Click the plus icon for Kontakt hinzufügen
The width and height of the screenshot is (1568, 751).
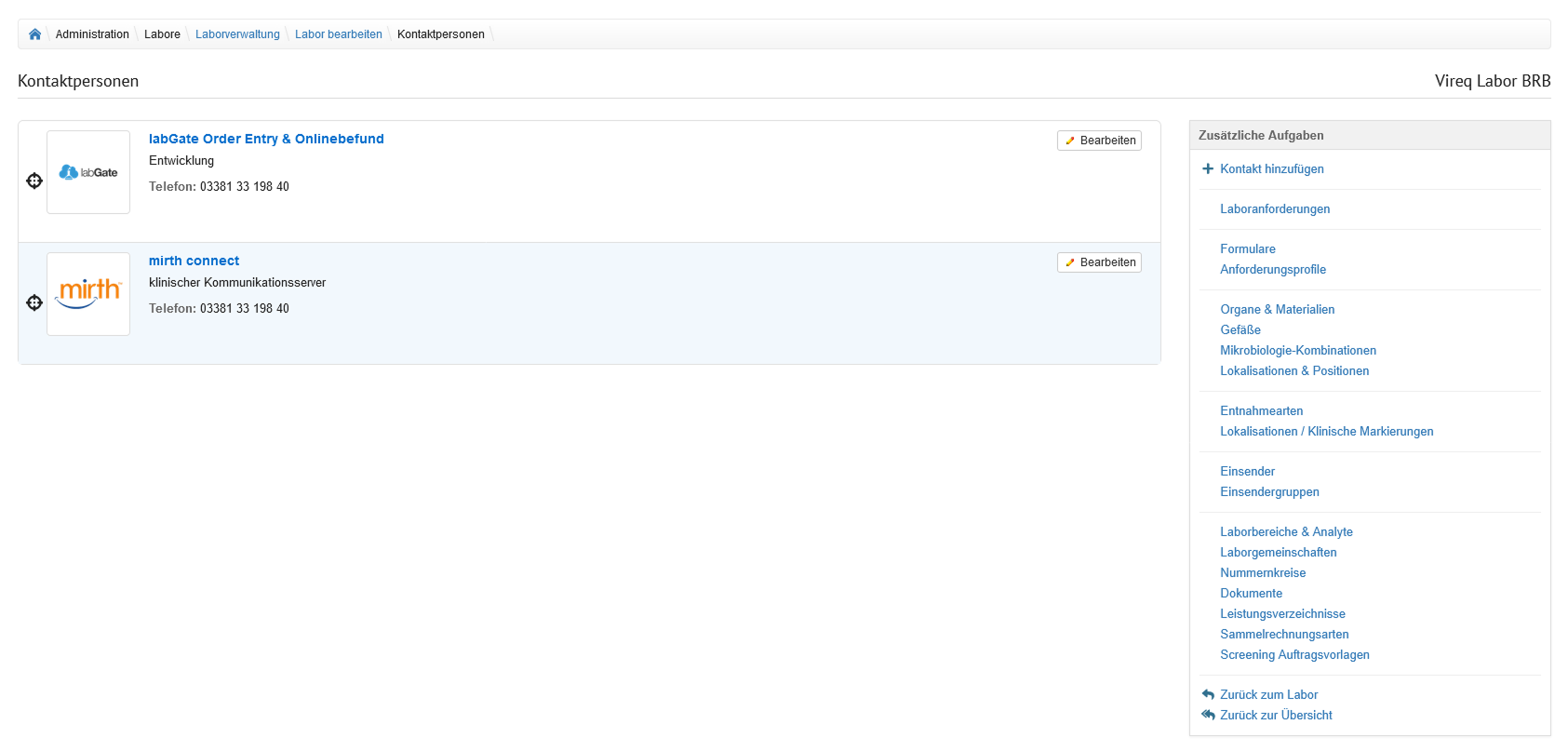click(1208, 168)
